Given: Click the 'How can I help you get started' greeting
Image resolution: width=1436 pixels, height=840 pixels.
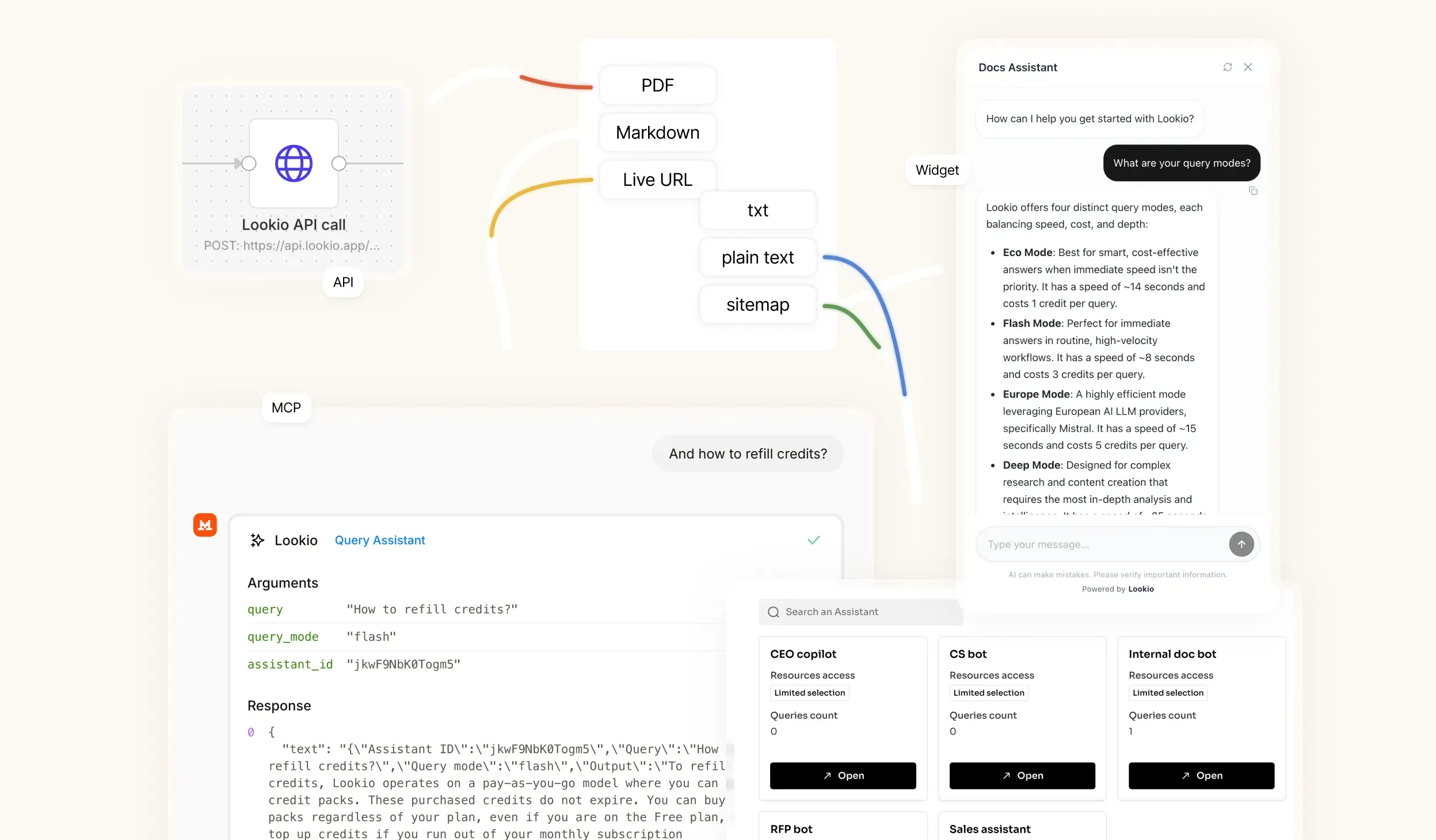Looking at the screenshot, I should tap(1090, 119).
